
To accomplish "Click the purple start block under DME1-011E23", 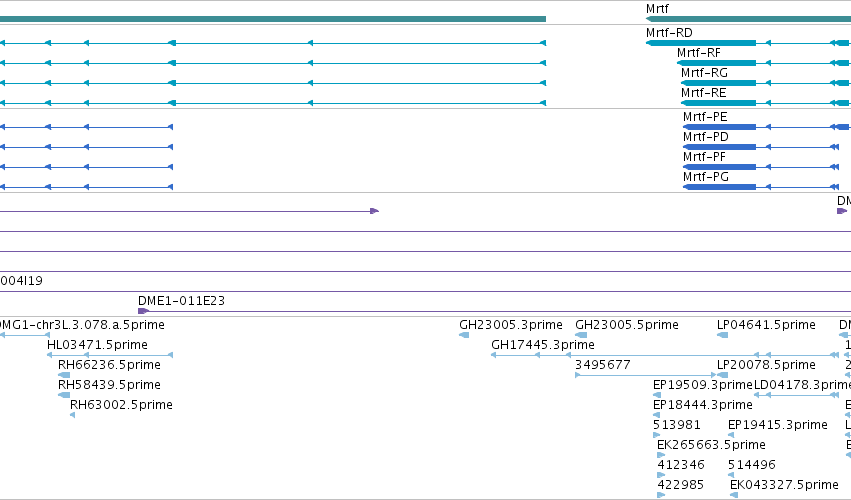I will [143, 311].
